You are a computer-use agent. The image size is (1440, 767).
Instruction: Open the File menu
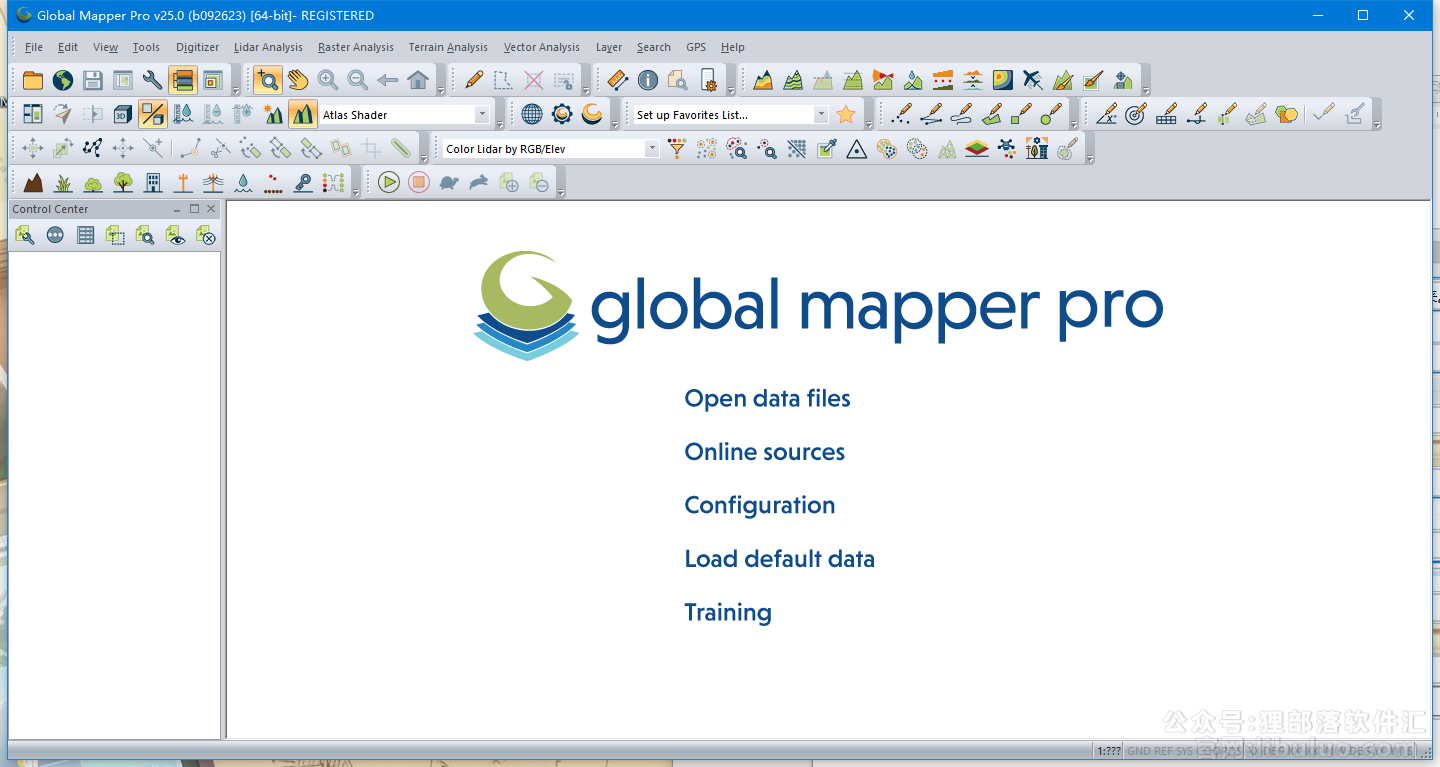click(x=34, y=47)
